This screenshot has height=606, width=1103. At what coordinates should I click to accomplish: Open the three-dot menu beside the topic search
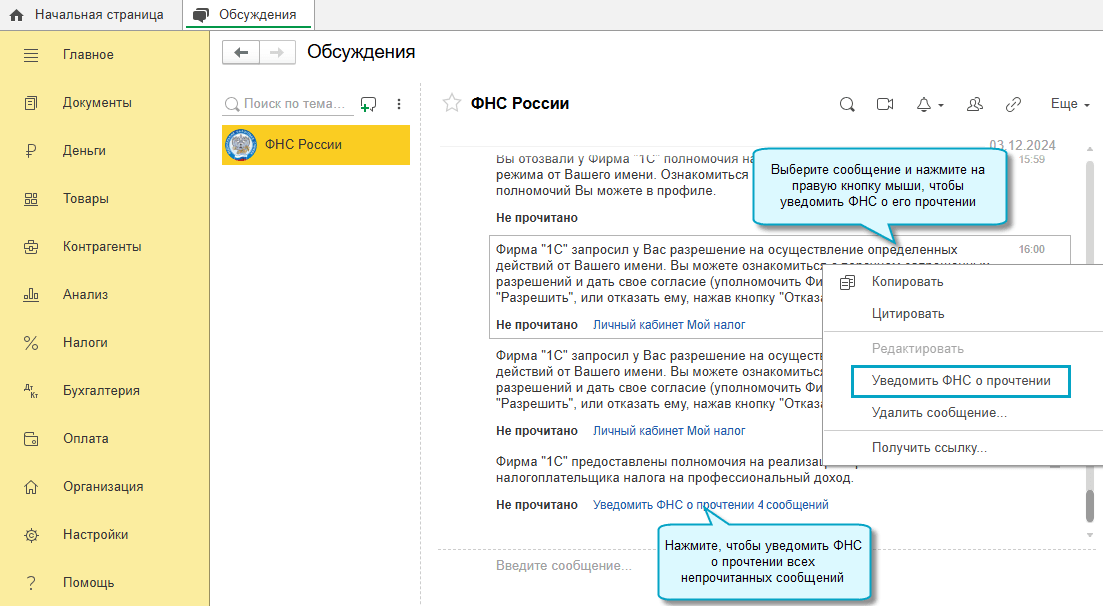coord(398,104)
